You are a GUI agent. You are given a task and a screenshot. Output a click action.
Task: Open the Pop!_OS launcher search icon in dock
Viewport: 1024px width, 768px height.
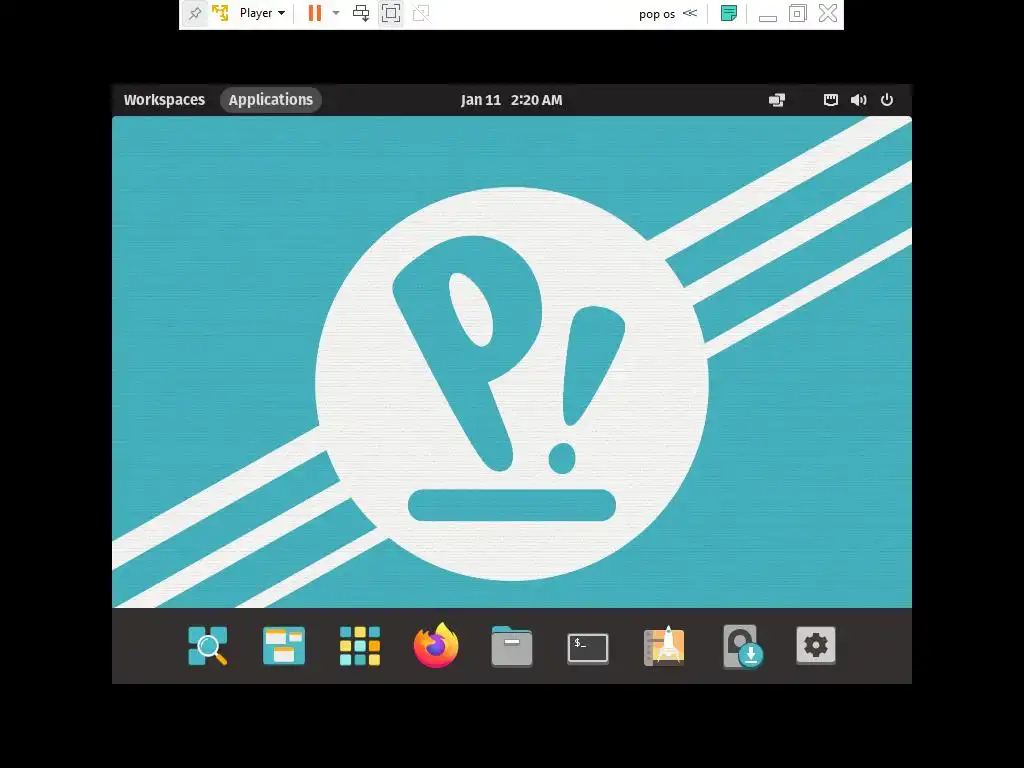208,646
